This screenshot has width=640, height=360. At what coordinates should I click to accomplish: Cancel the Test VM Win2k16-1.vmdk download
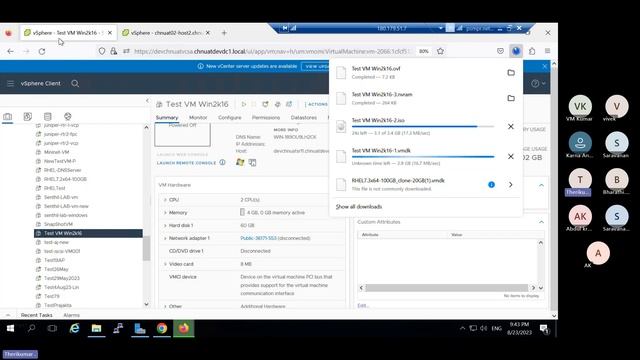pyautogui.click(x=511, y=156)
